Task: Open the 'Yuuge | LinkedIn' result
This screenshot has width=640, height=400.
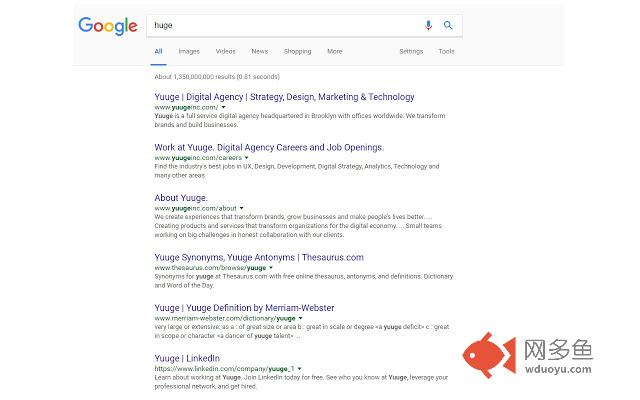Action: (187, 358)
